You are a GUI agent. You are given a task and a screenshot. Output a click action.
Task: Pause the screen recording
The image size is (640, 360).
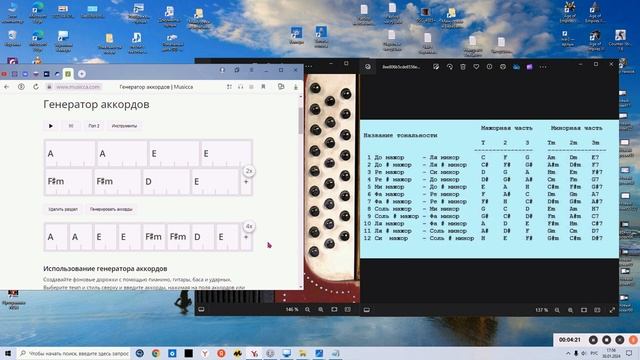tap(593, 340)
